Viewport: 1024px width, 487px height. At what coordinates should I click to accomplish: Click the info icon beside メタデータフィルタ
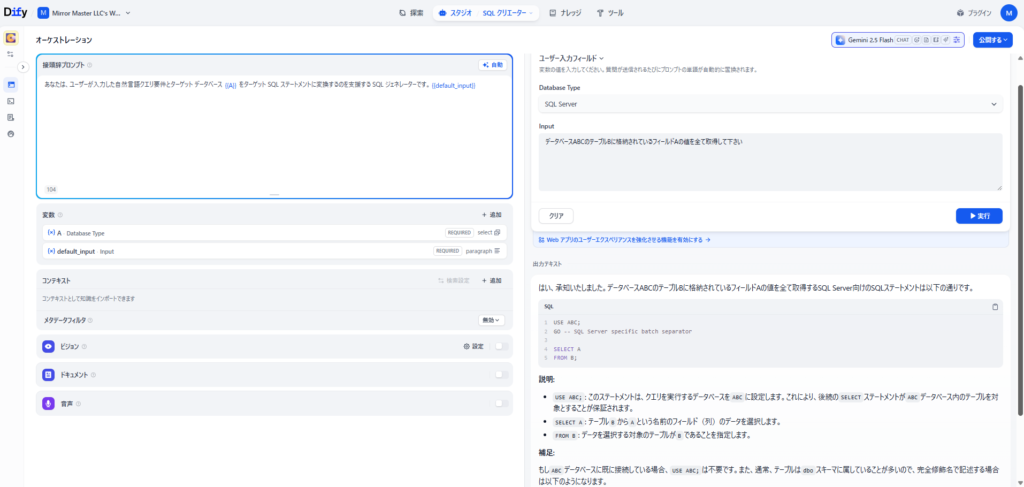click(x=89, y=321)
